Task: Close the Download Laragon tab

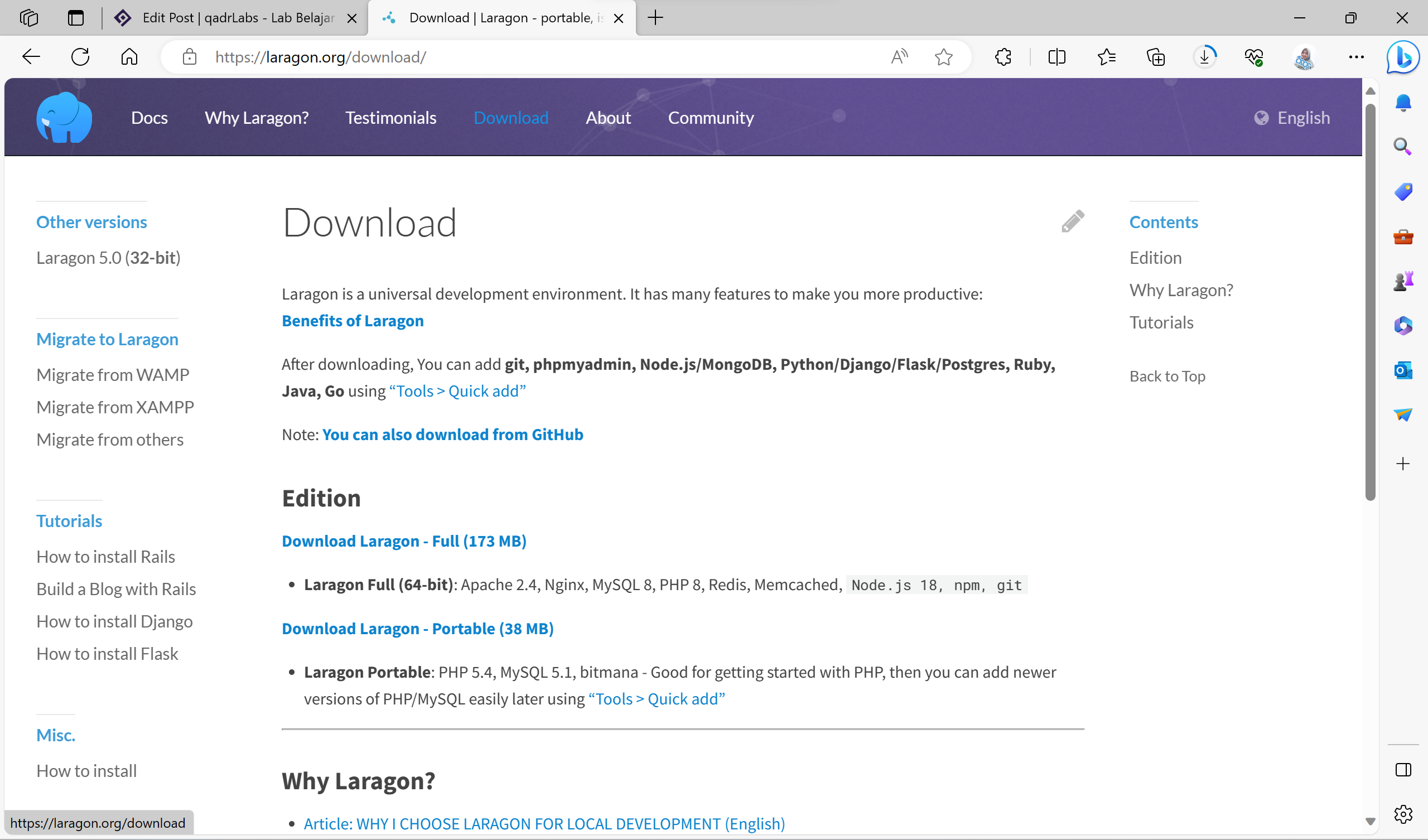Action: pyautogui.click(x=619, y=18)
